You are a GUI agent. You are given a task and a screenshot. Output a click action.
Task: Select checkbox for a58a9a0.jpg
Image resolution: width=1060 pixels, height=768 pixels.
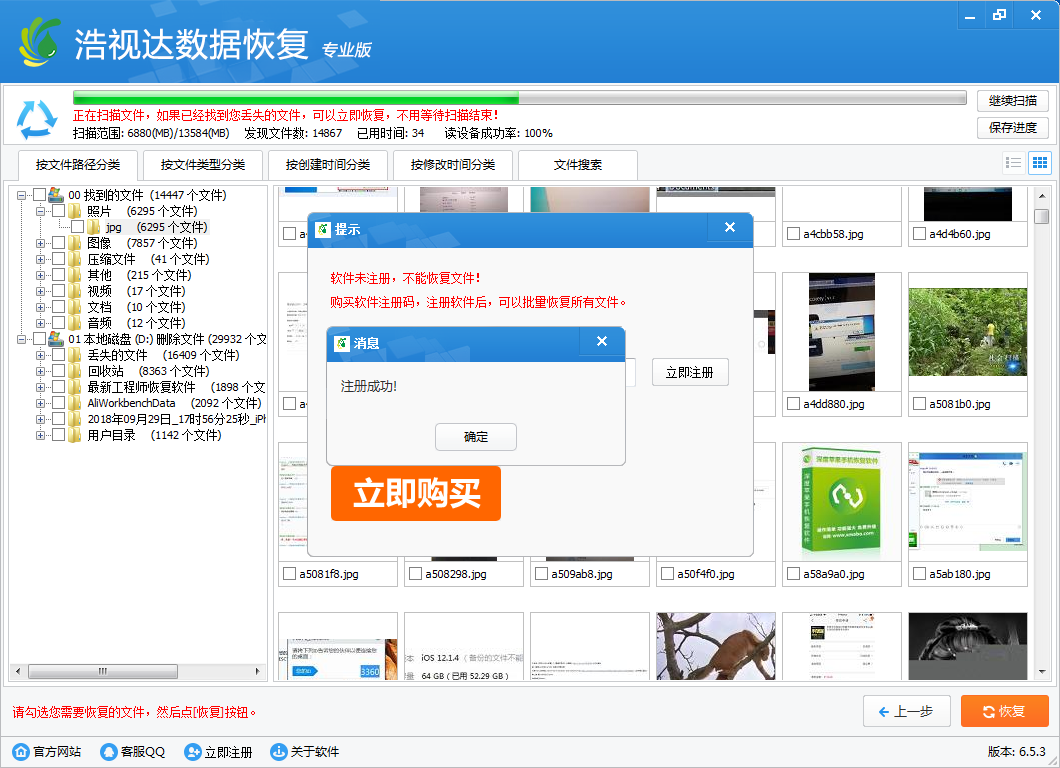(x=794, y=574)
